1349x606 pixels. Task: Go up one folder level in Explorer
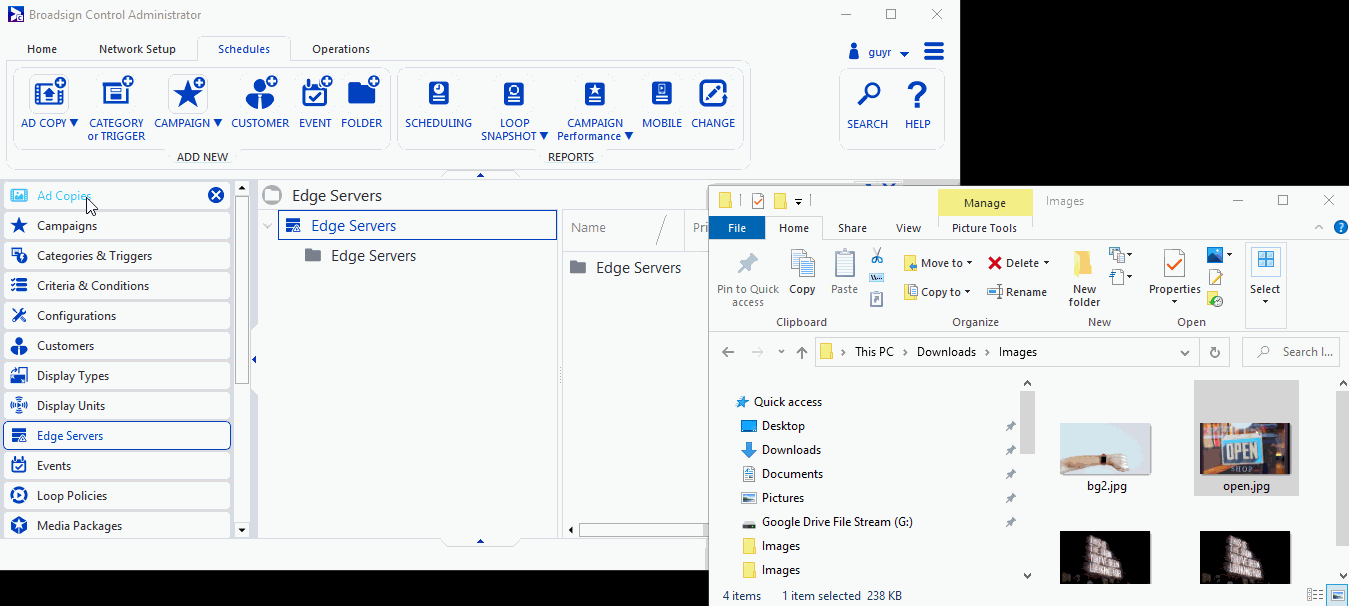(x=802, y=352)
